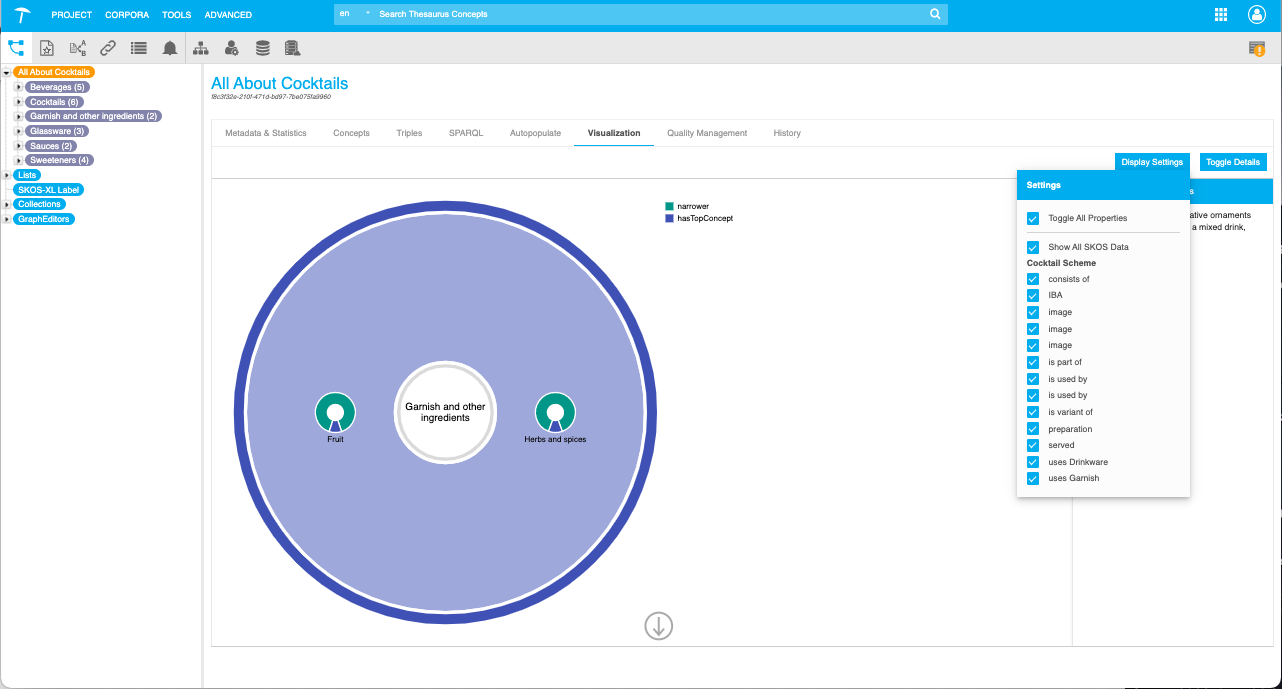Click the document with star icon

[46, 48]
